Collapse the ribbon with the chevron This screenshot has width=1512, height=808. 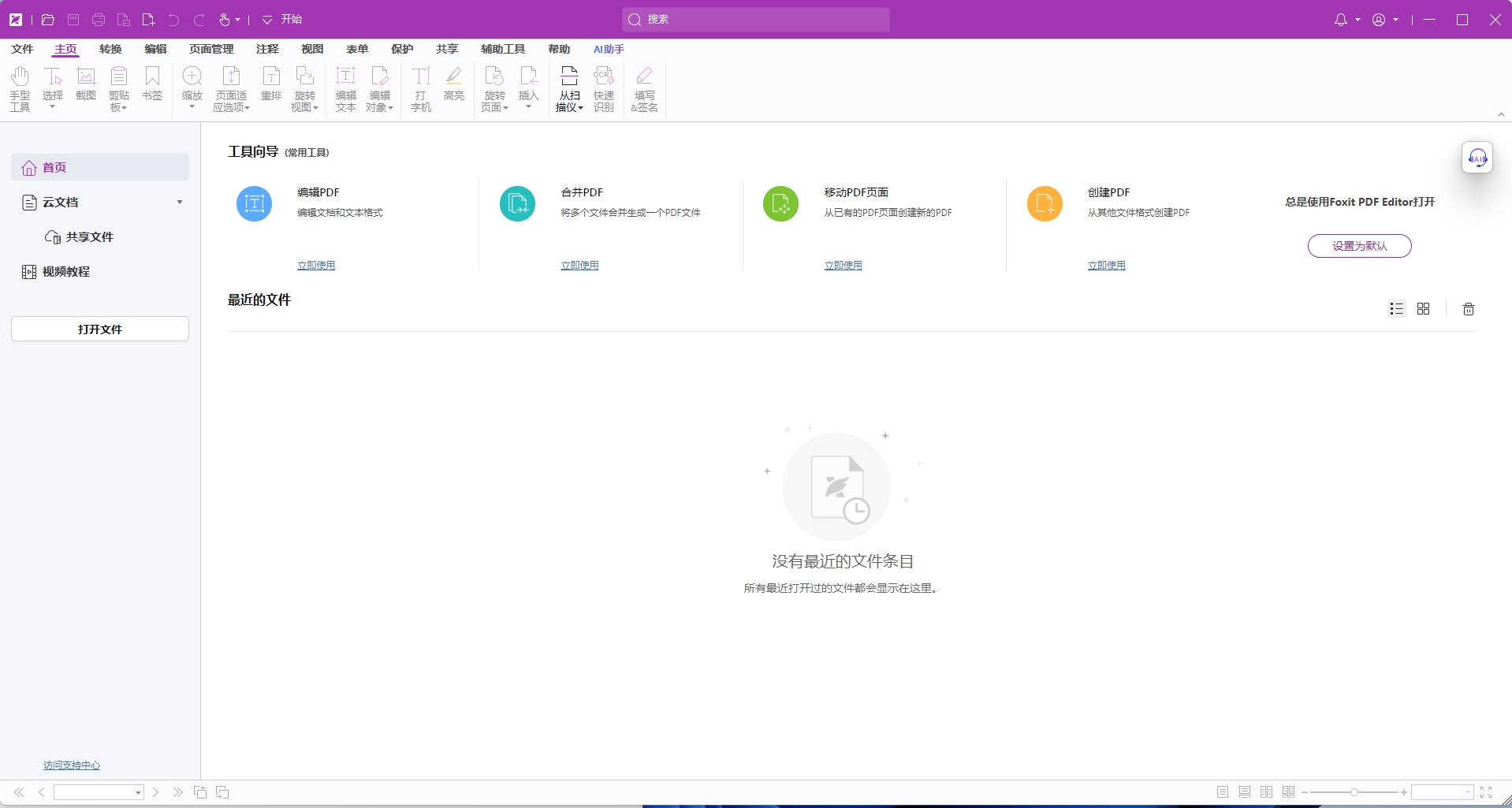[x=1501, y=114]
